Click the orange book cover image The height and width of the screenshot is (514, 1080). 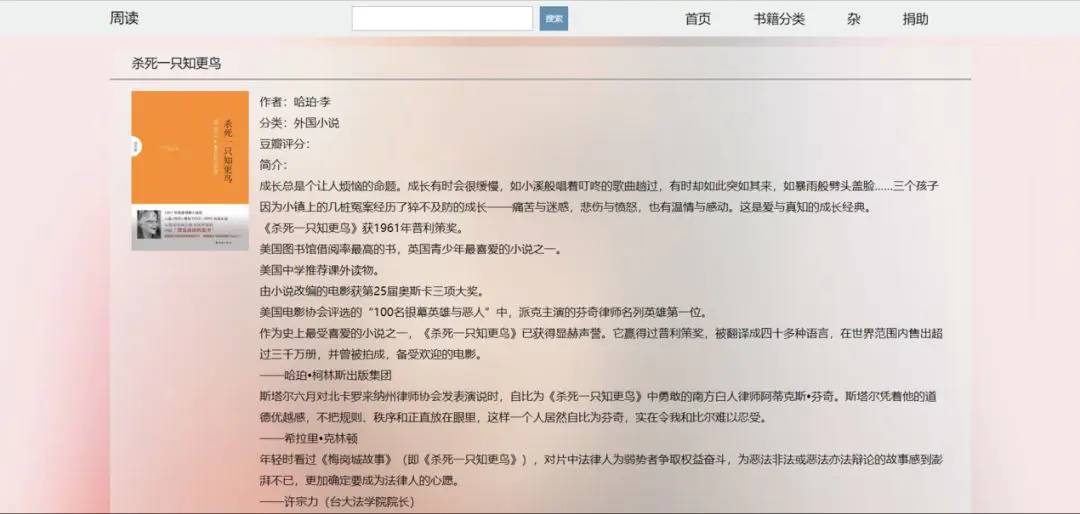tap(190, 148)
